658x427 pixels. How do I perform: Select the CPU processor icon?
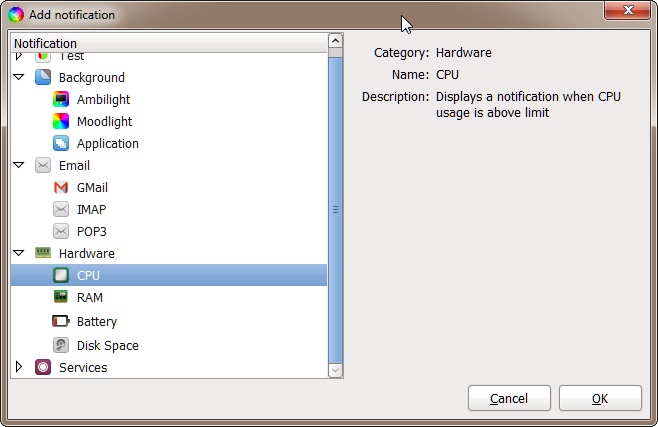click(61, 275)
